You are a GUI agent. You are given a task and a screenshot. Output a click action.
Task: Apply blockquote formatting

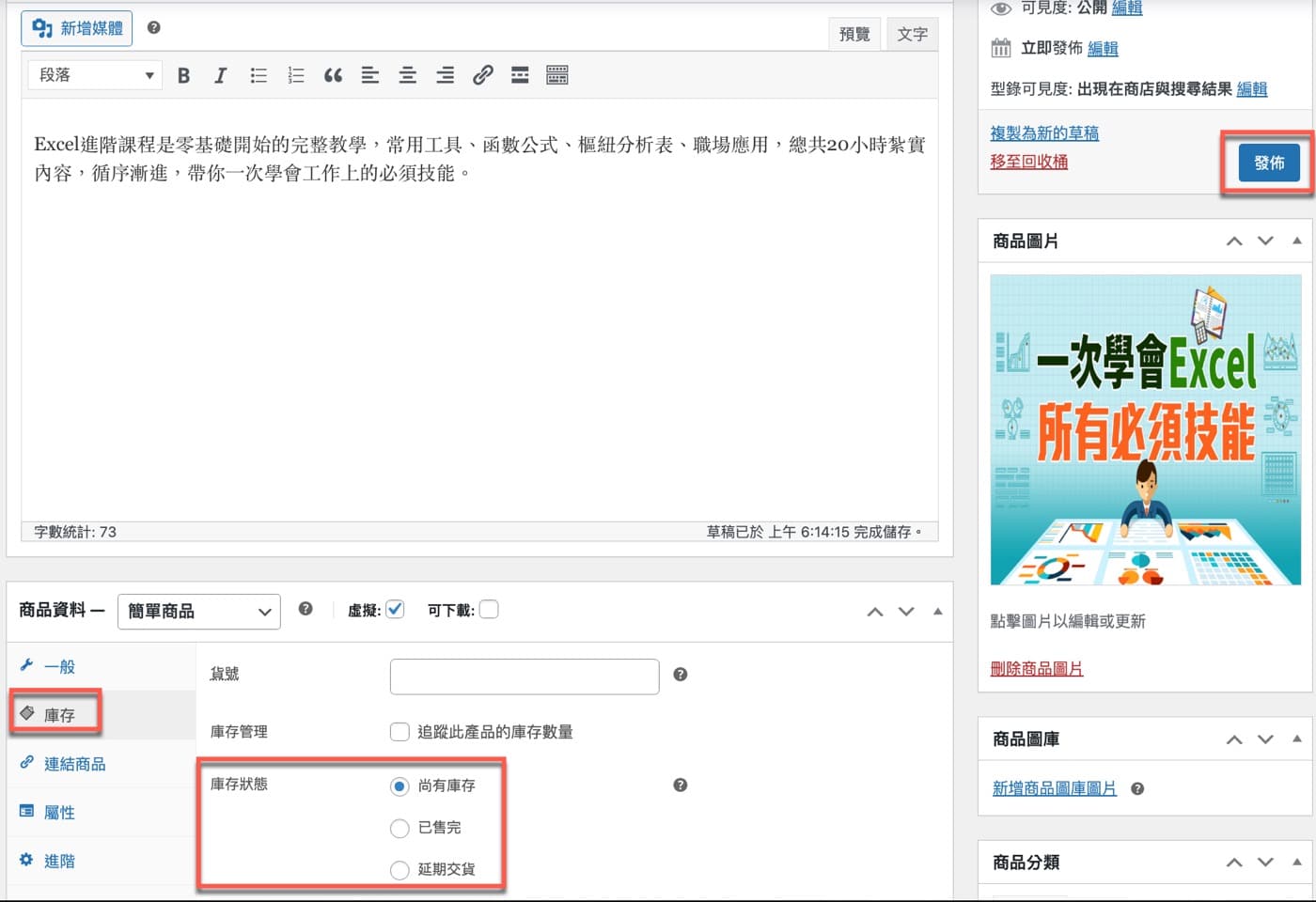click(x=333, y=75)
